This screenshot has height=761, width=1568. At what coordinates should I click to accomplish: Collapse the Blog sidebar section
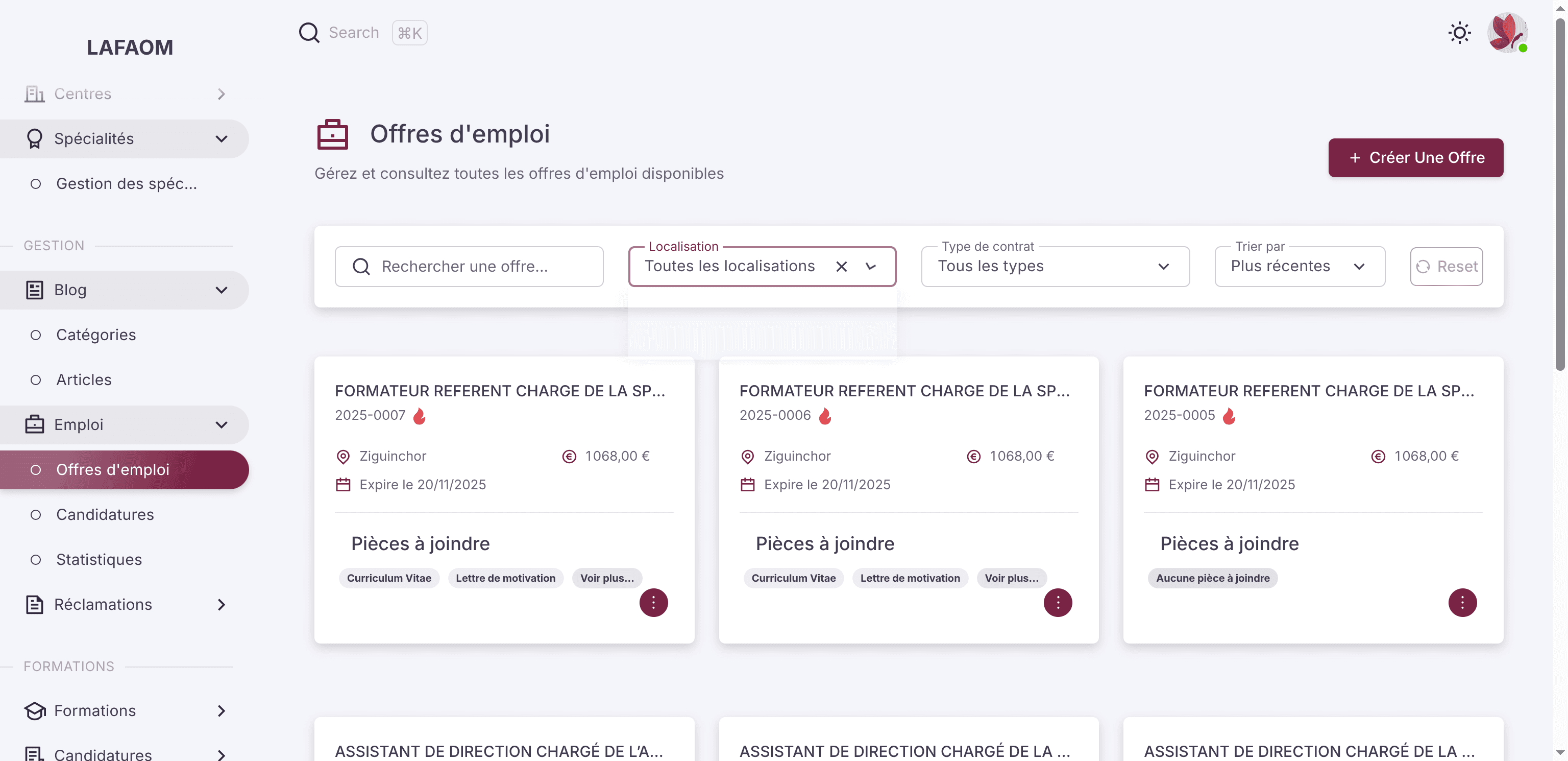tap(124, 290)
